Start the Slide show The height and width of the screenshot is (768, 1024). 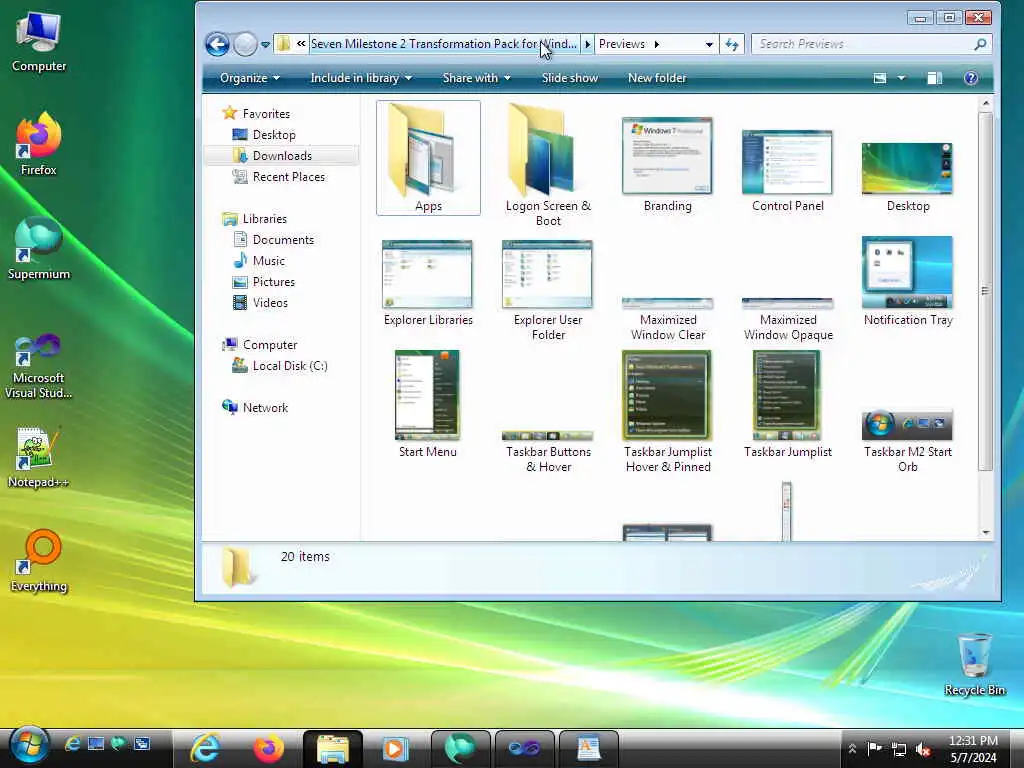click(569, 78)
